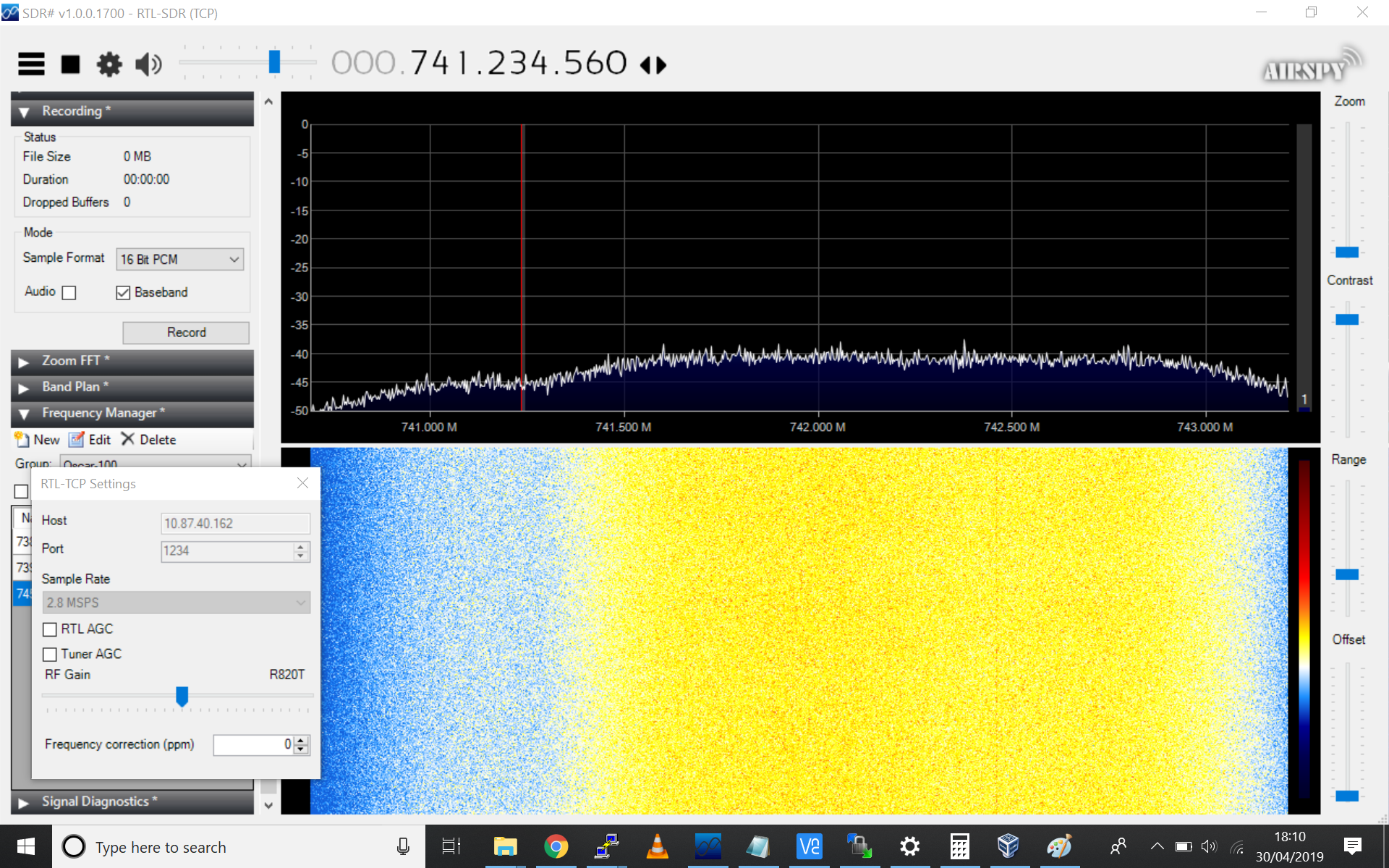This screenshot has height=868, width=1389.
Task: Adjust the Offset slider
Action: click(x=1347, y=796)
